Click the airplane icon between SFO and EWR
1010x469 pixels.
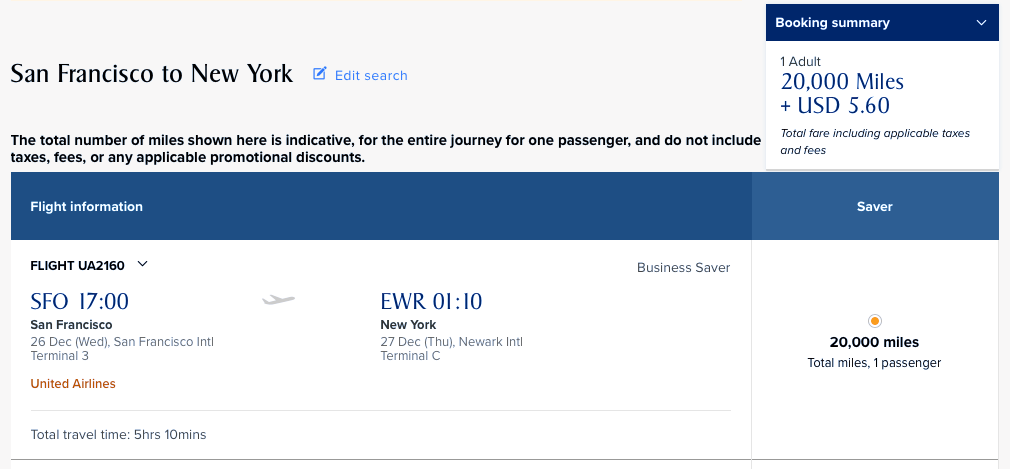(x=278, y=300)
